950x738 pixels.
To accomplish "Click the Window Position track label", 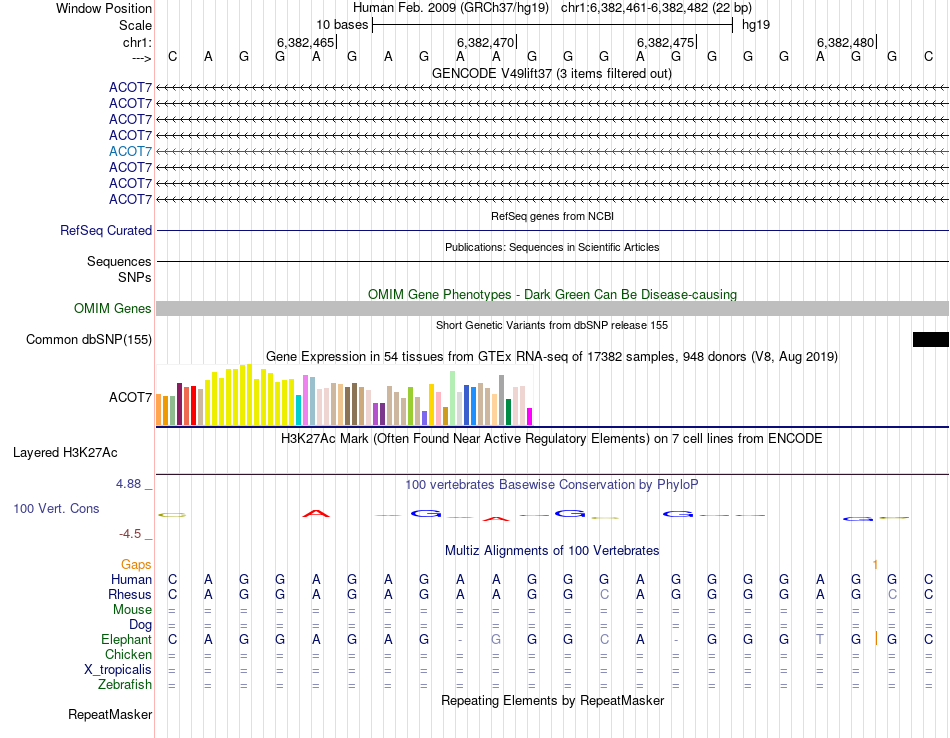I will point(104,8).
